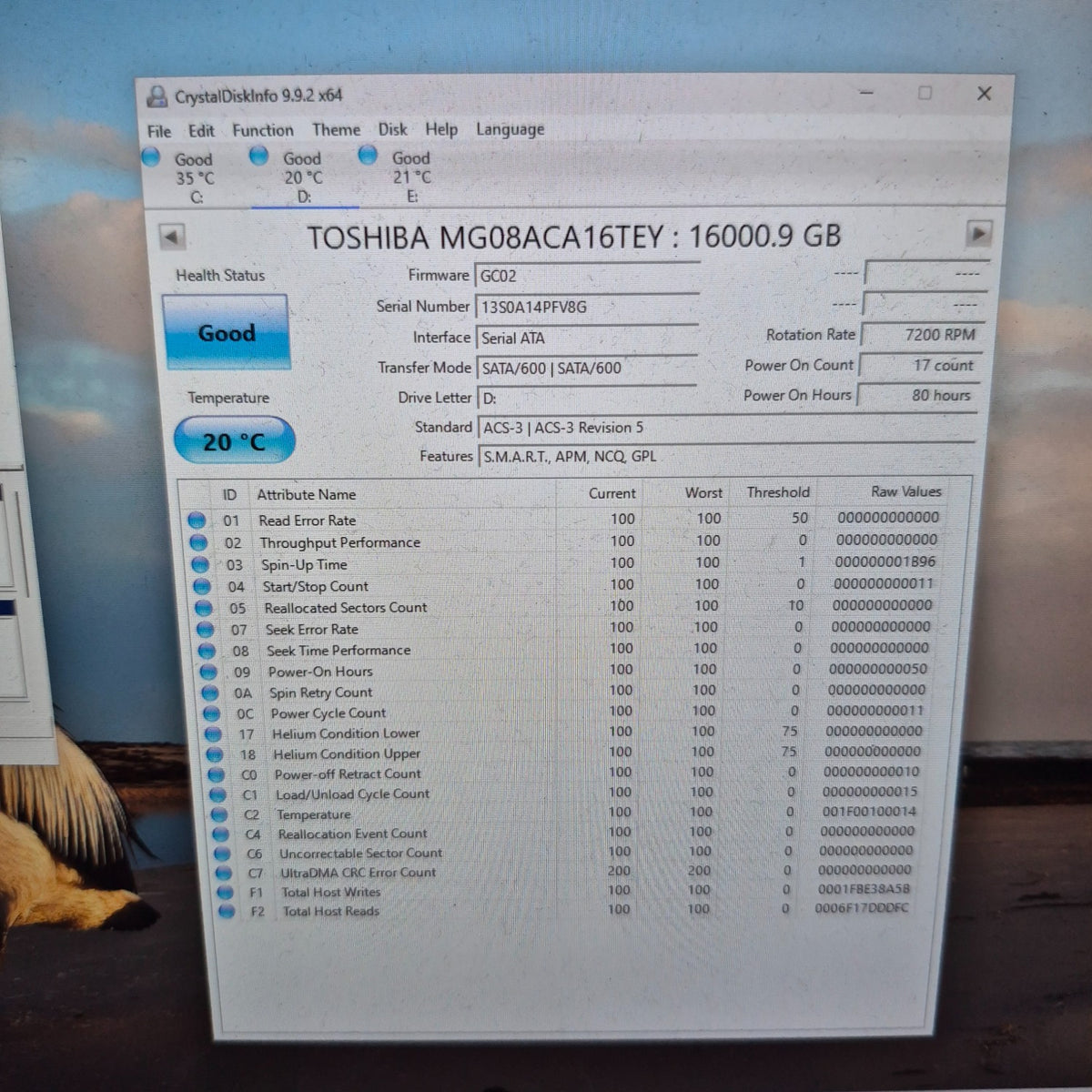Open the Theme menu
Screen dimensions: 1092x1092
tap(336, 130)
